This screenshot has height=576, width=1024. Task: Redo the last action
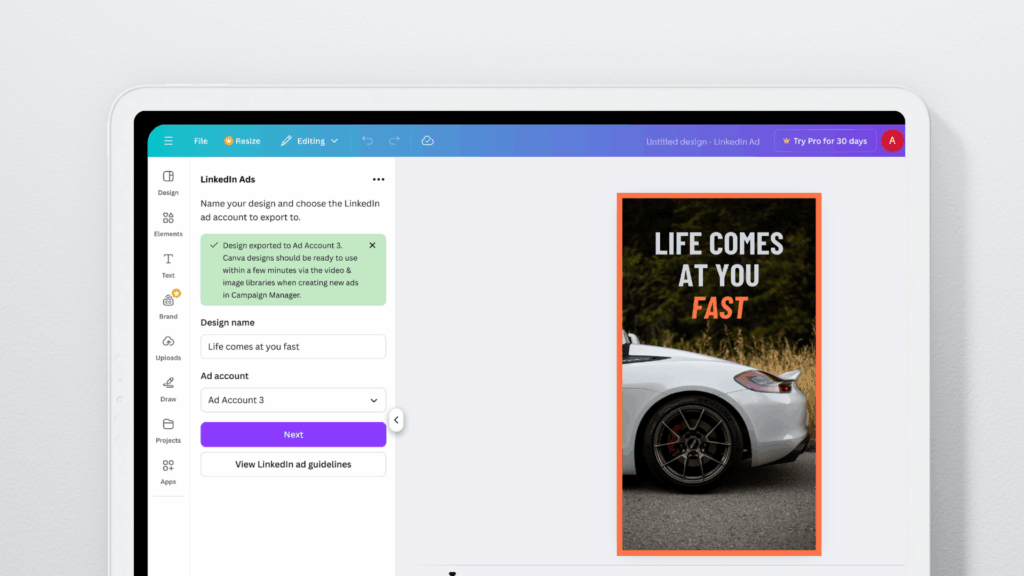394,141
